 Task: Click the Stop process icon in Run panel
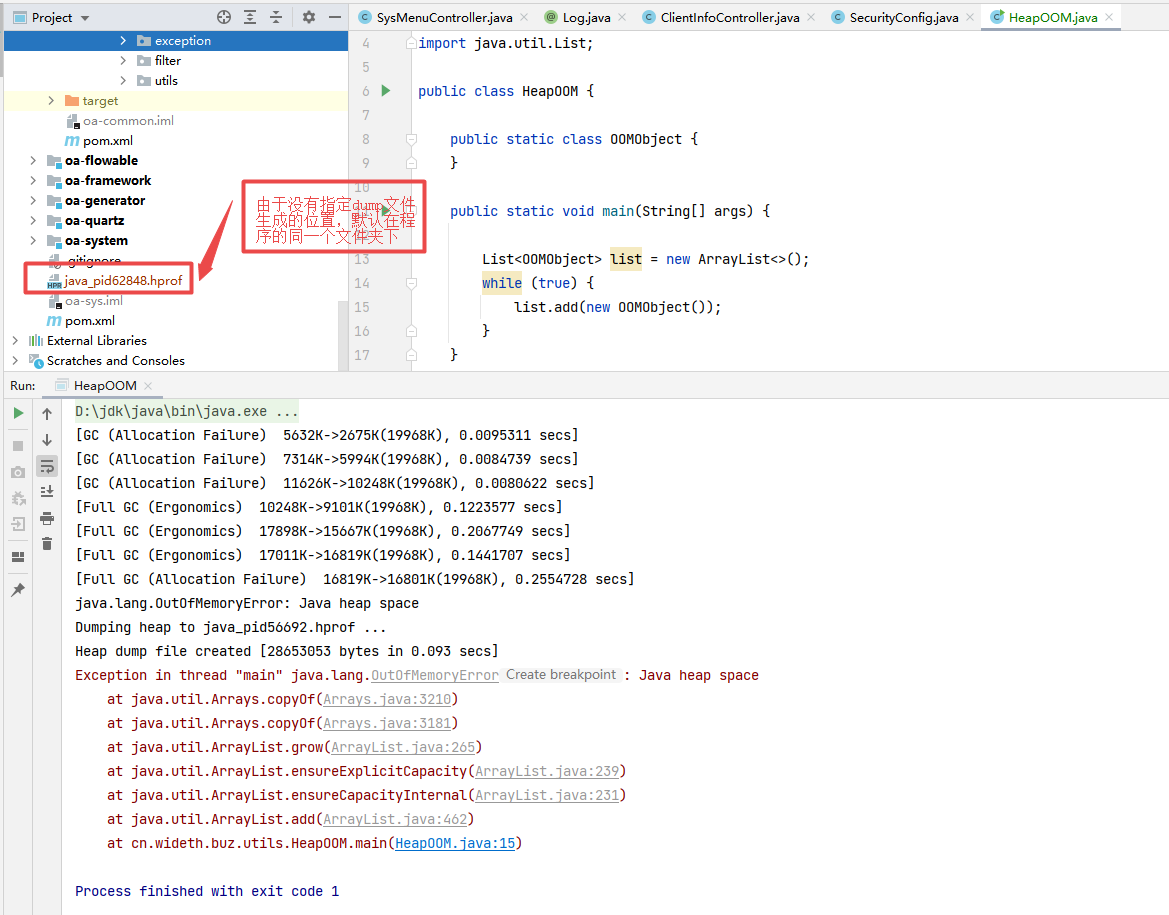pos(19,446)
